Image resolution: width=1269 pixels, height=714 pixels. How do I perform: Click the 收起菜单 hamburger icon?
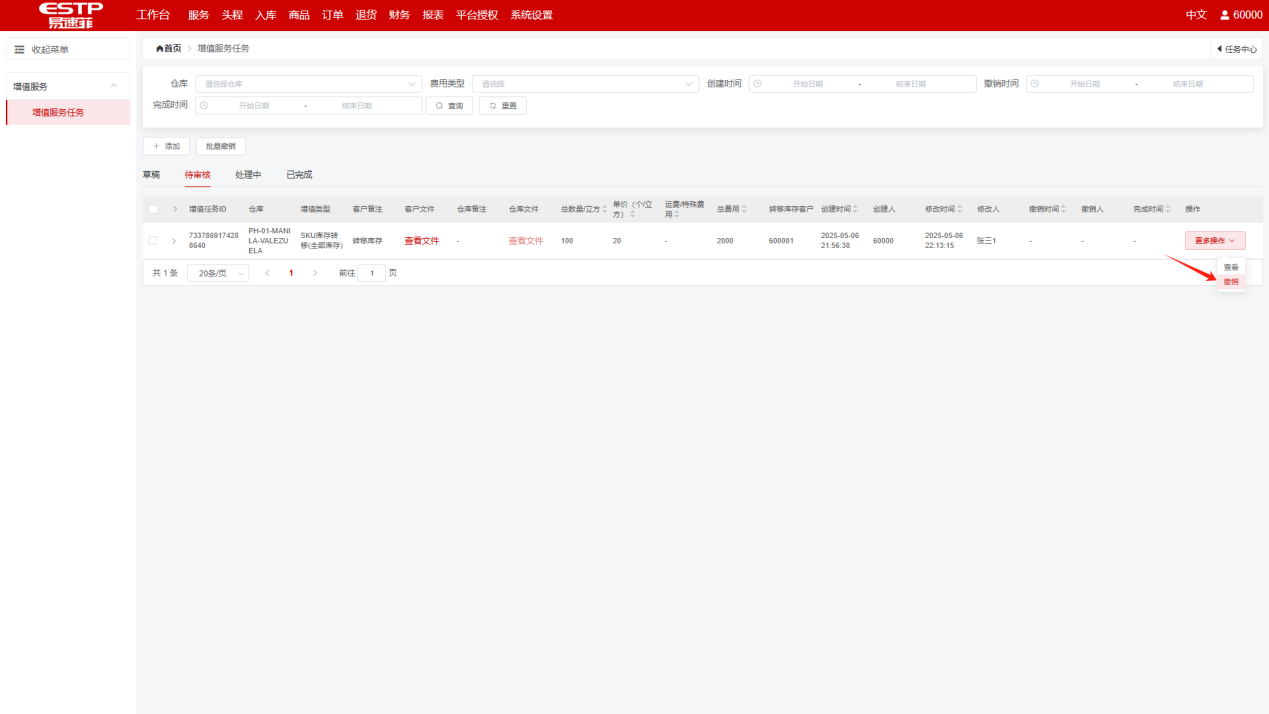point(19,49)
